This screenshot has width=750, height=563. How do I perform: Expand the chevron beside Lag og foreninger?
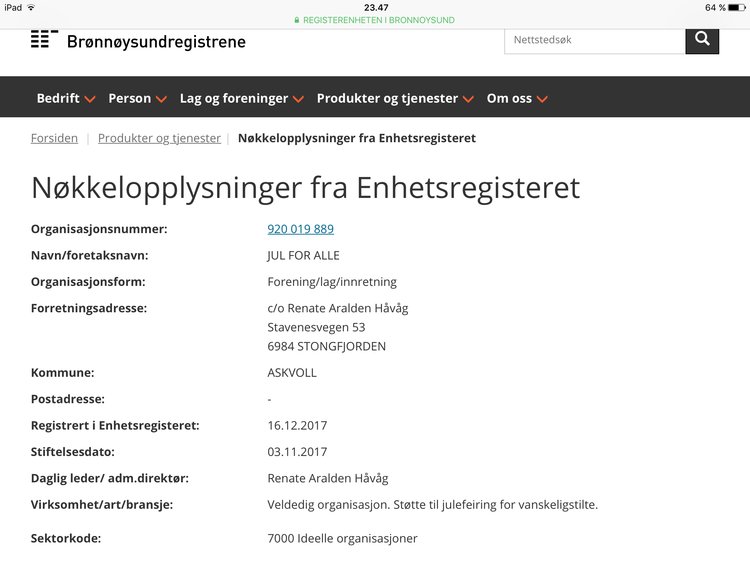coord(298,99)
